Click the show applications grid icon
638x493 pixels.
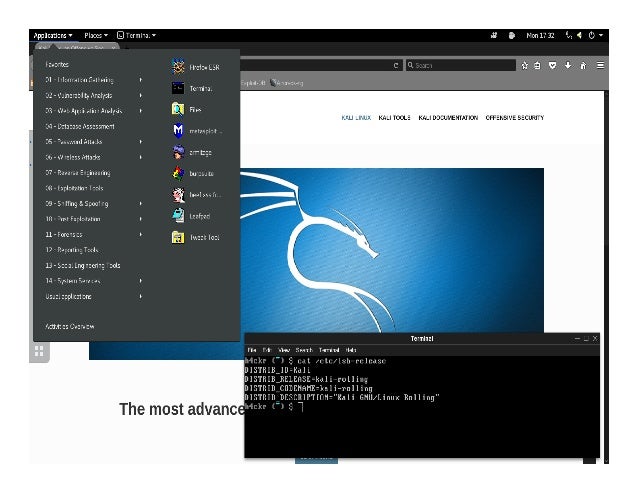(39, 351)
